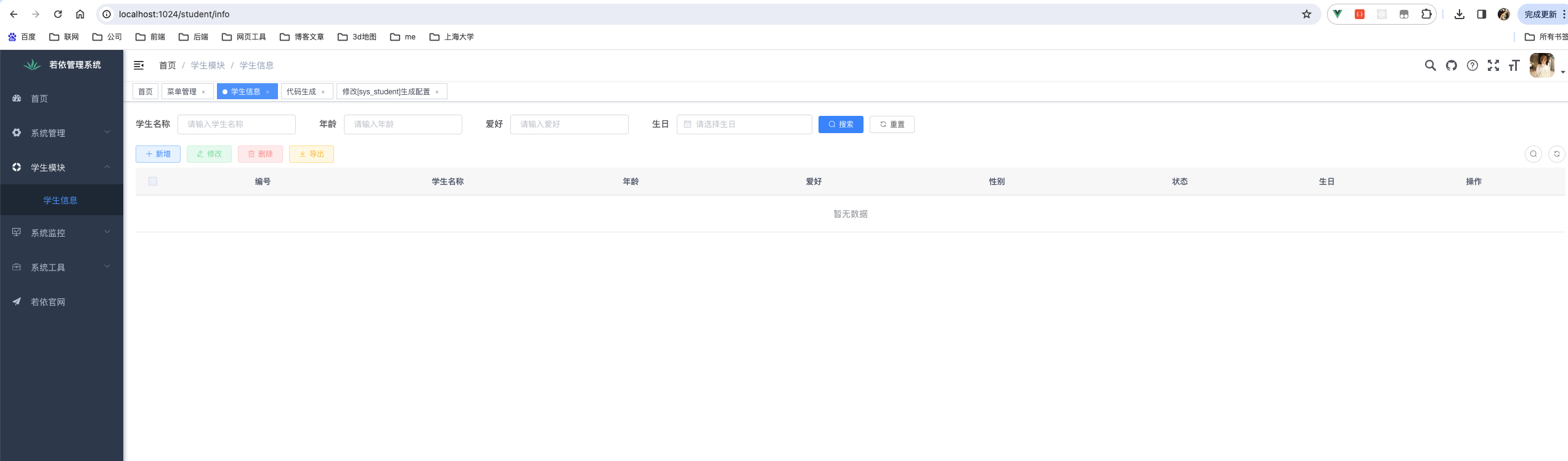Toggle the browser side panel icon

1482,14
